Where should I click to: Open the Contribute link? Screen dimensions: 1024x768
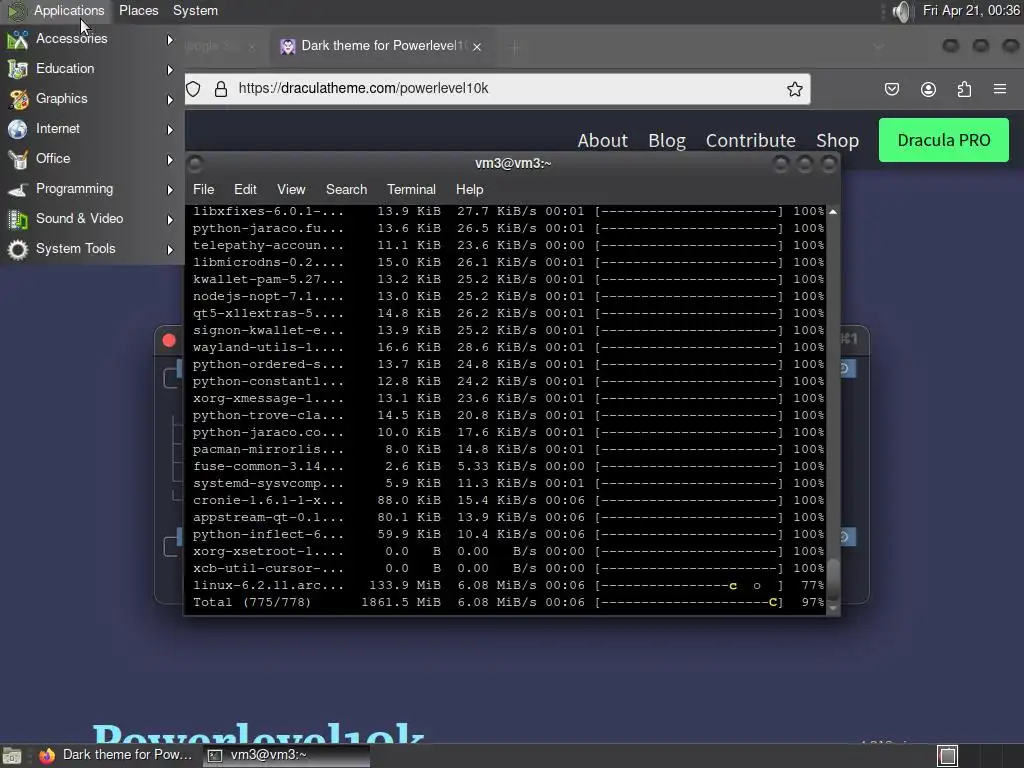[750, 140]
